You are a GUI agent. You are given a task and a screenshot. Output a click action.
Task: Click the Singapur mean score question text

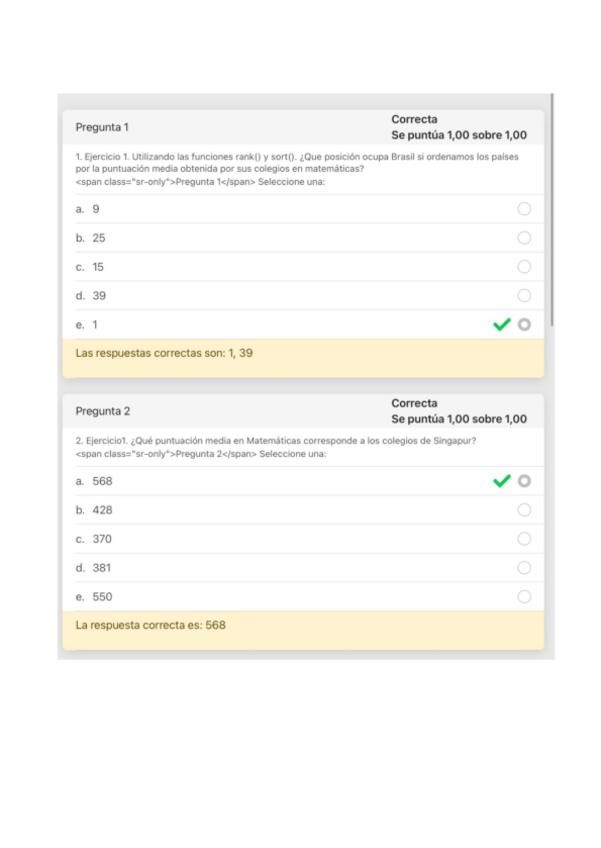click(276, 440)
